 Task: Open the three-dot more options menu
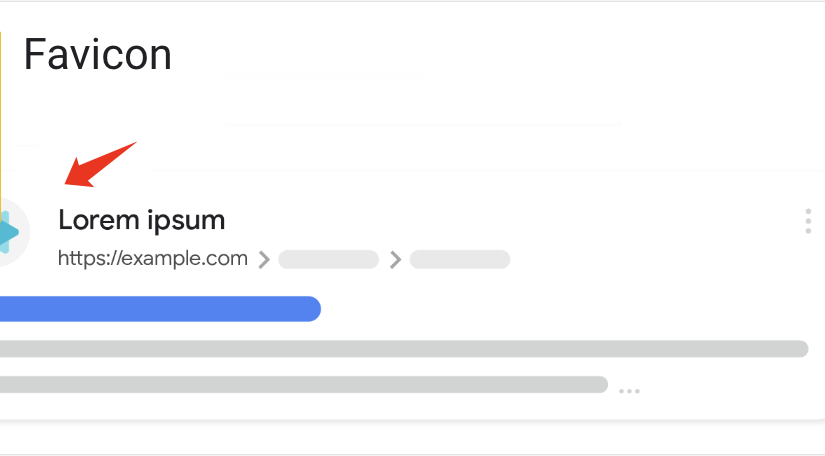coord(808,222)
